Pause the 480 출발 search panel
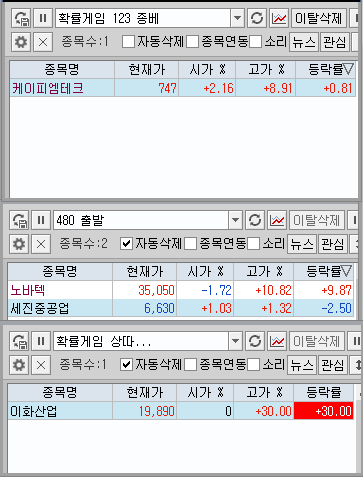 click(41, 220)
